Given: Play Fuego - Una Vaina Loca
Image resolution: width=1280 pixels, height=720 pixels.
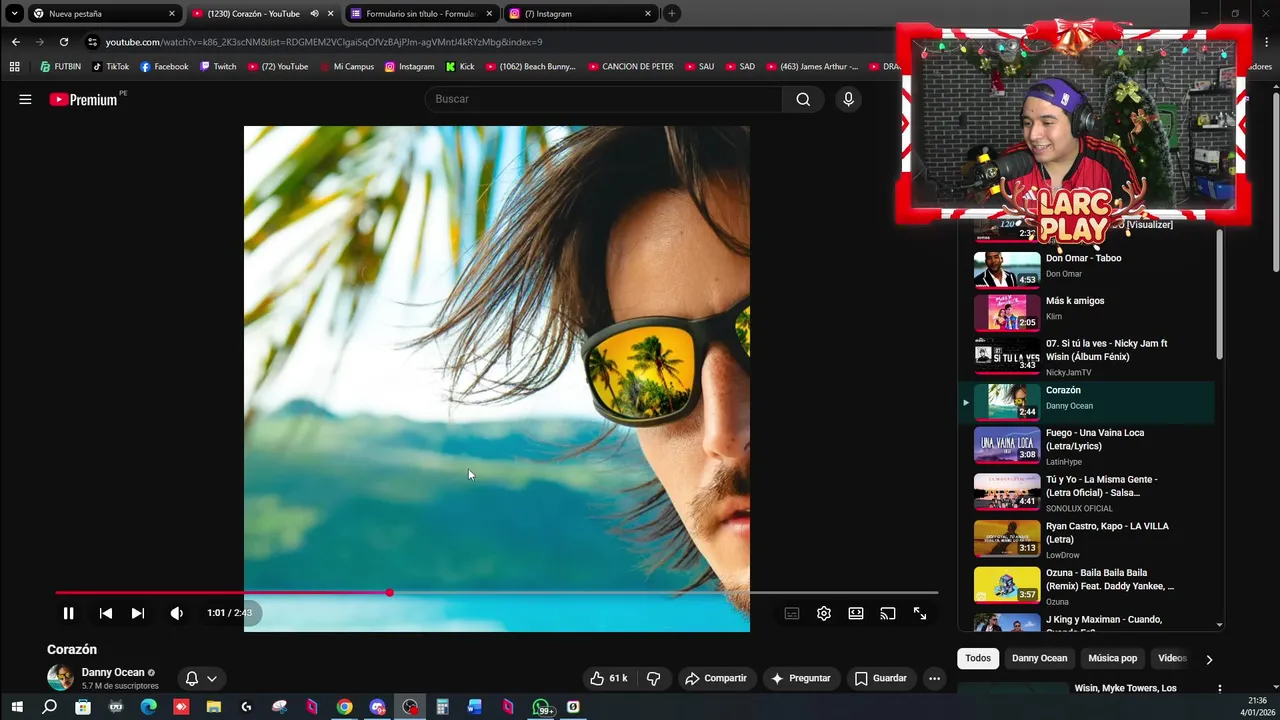Looking at the screenshot, I should point(1086,445).
